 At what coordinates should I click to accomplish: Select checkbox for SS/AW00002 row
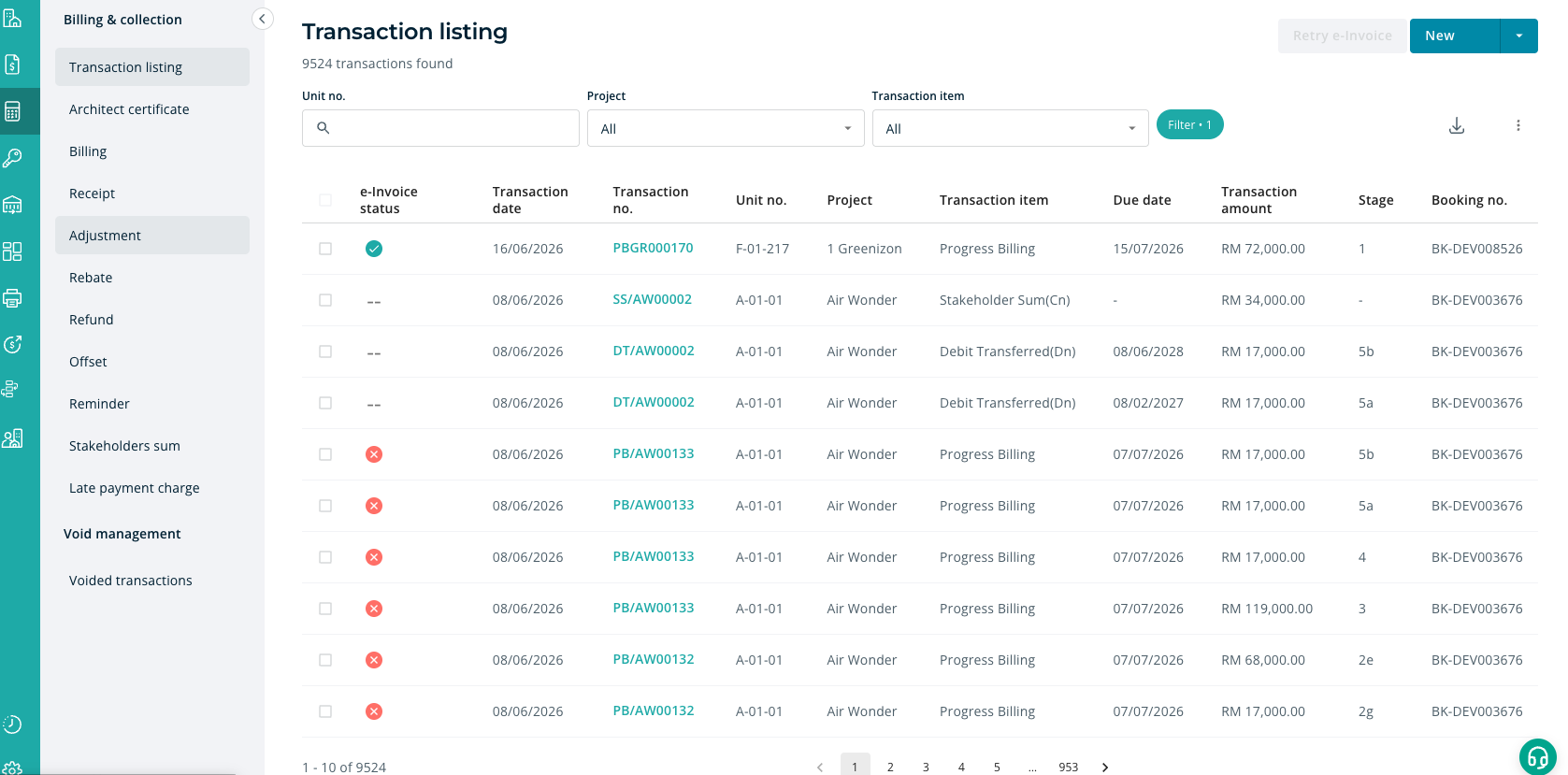pos(325,300)
